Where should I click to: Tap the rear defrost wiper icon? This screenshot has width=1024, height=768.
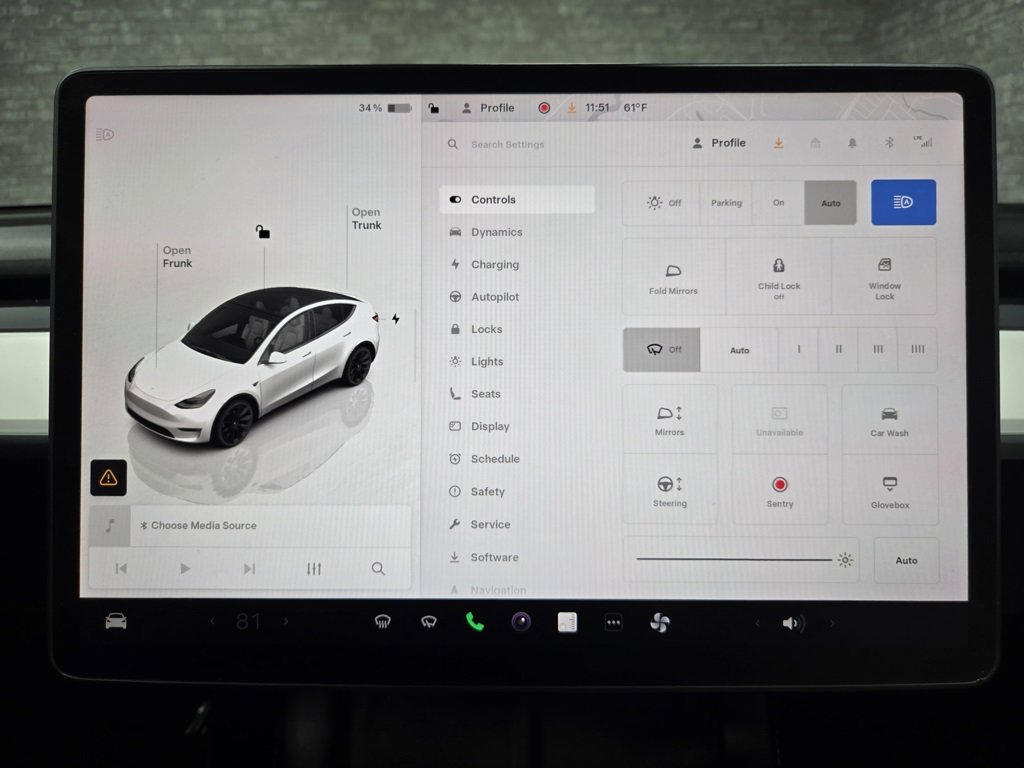429,622
